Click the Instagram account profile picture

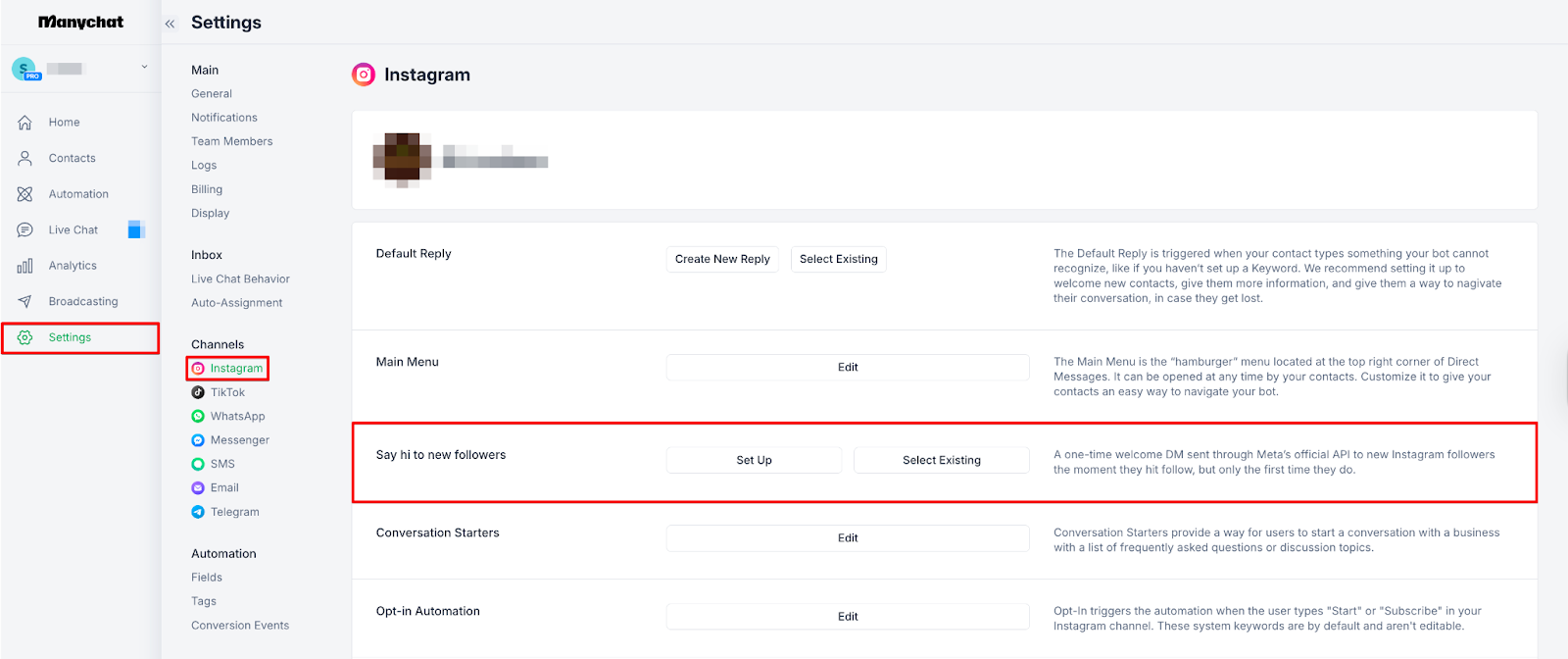coord(402,160)
